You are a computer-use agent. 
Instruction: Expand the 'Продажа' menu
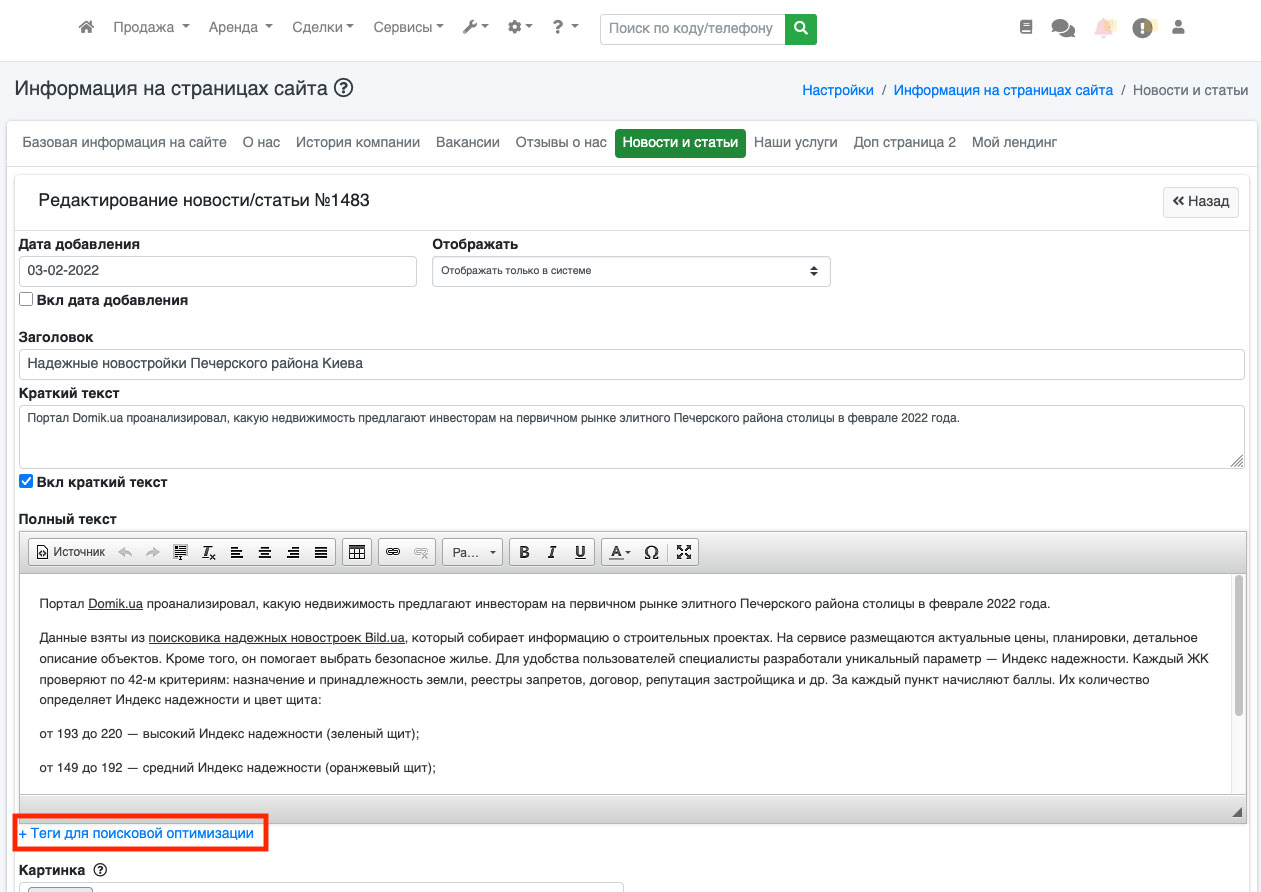pyautogui.click(x=151, y=28)
